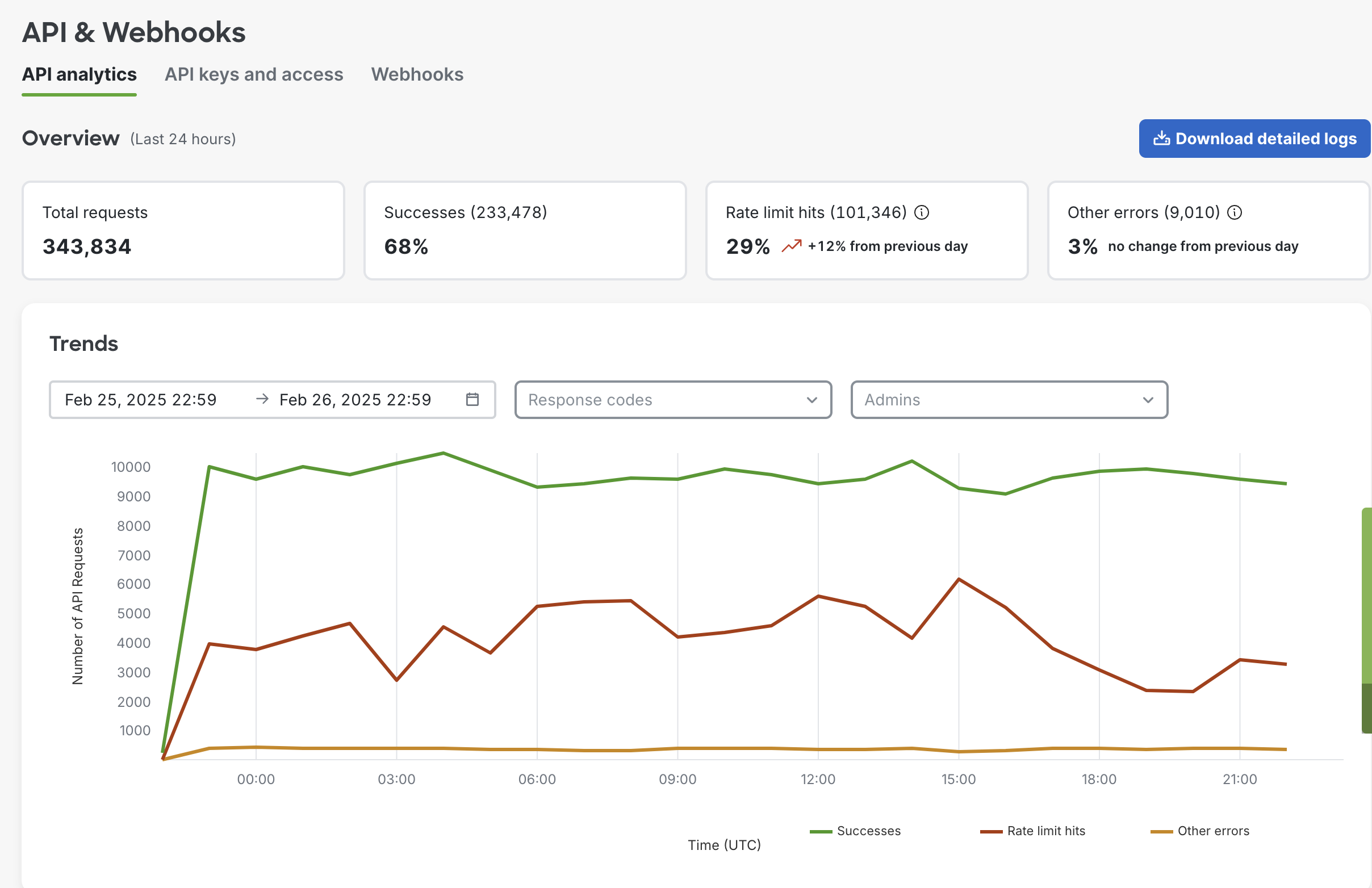
Task: Click the info icon next to Rate limit hits
Action: [922, 212]
